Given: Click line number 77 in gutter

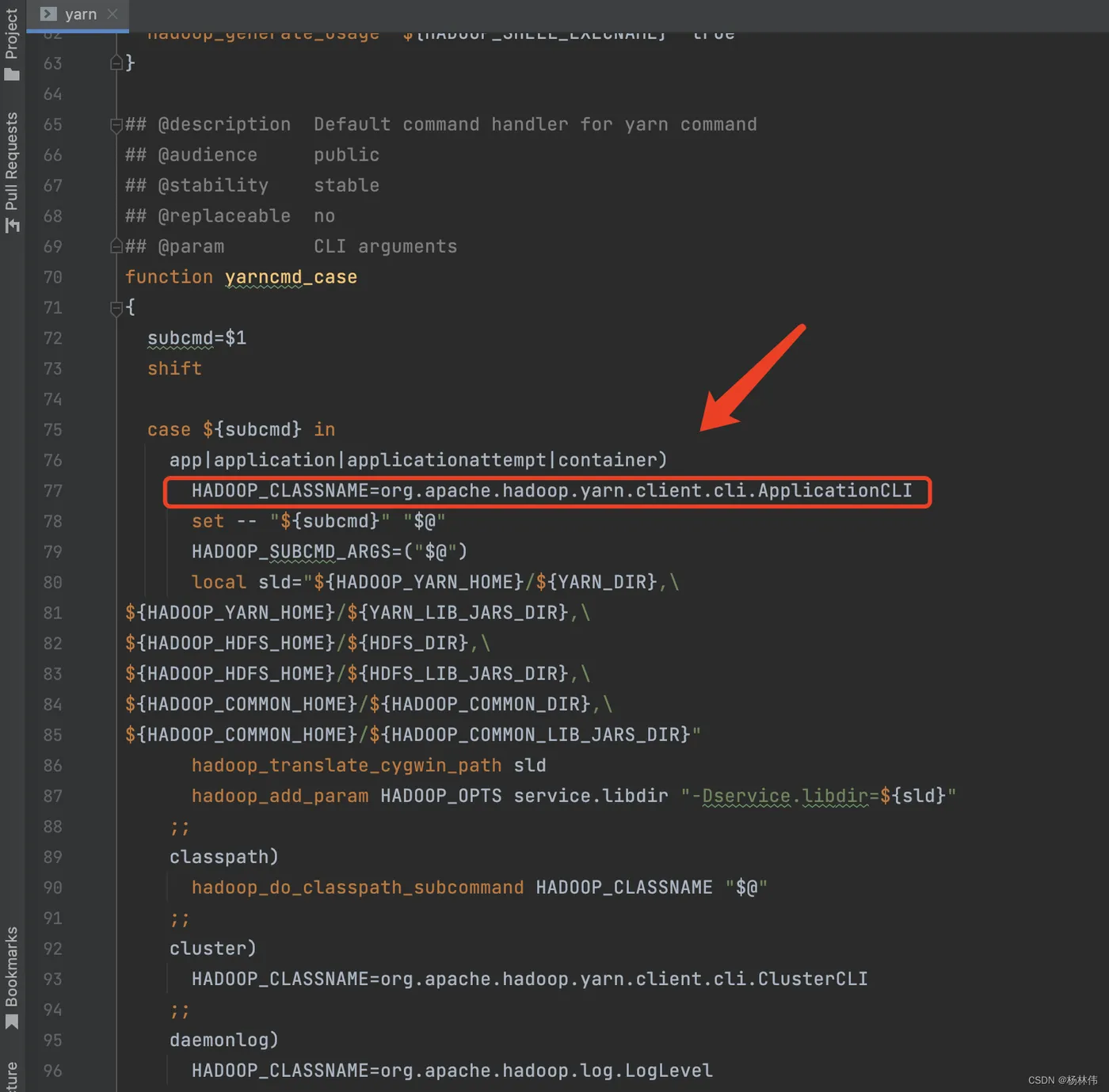Looking at the screenshot, I should pos(52,491).
